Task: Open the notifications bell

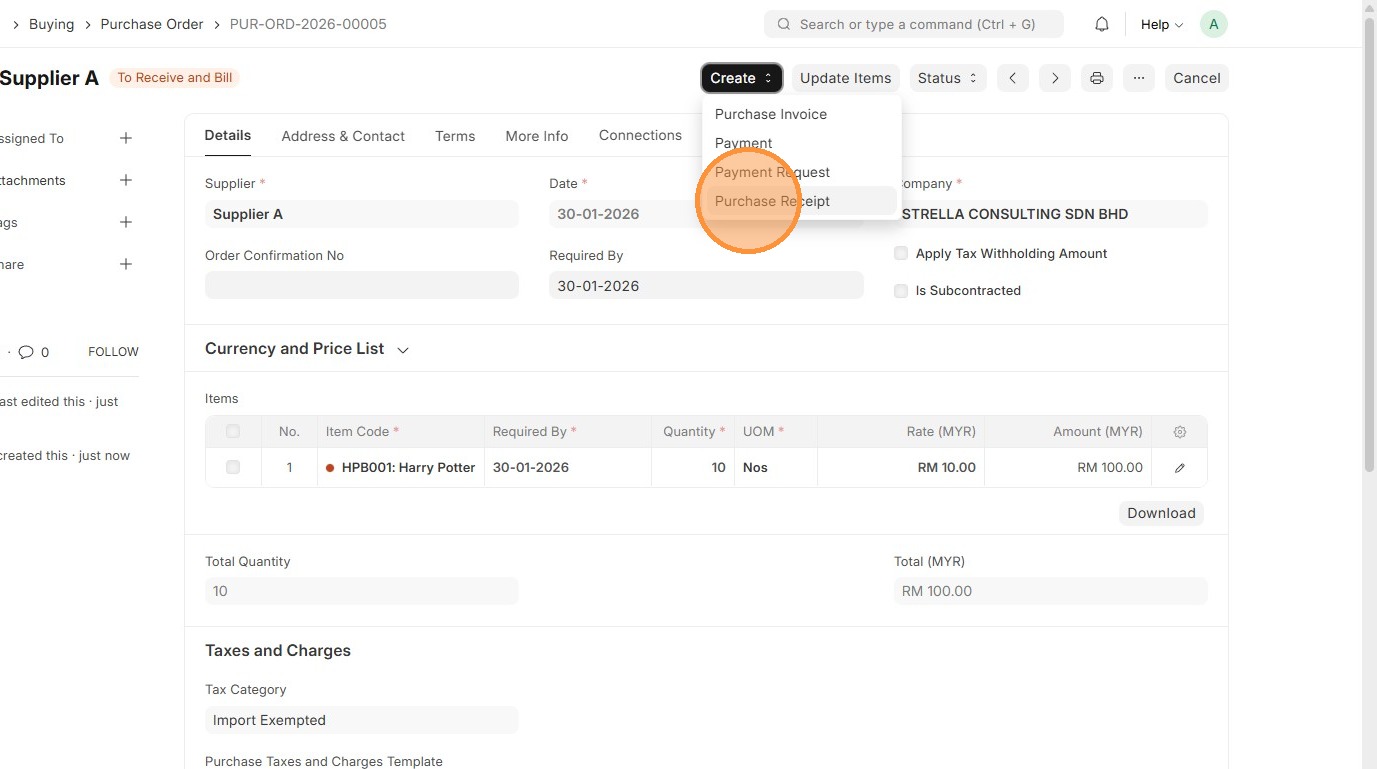Action: (x=1101, y=24)
